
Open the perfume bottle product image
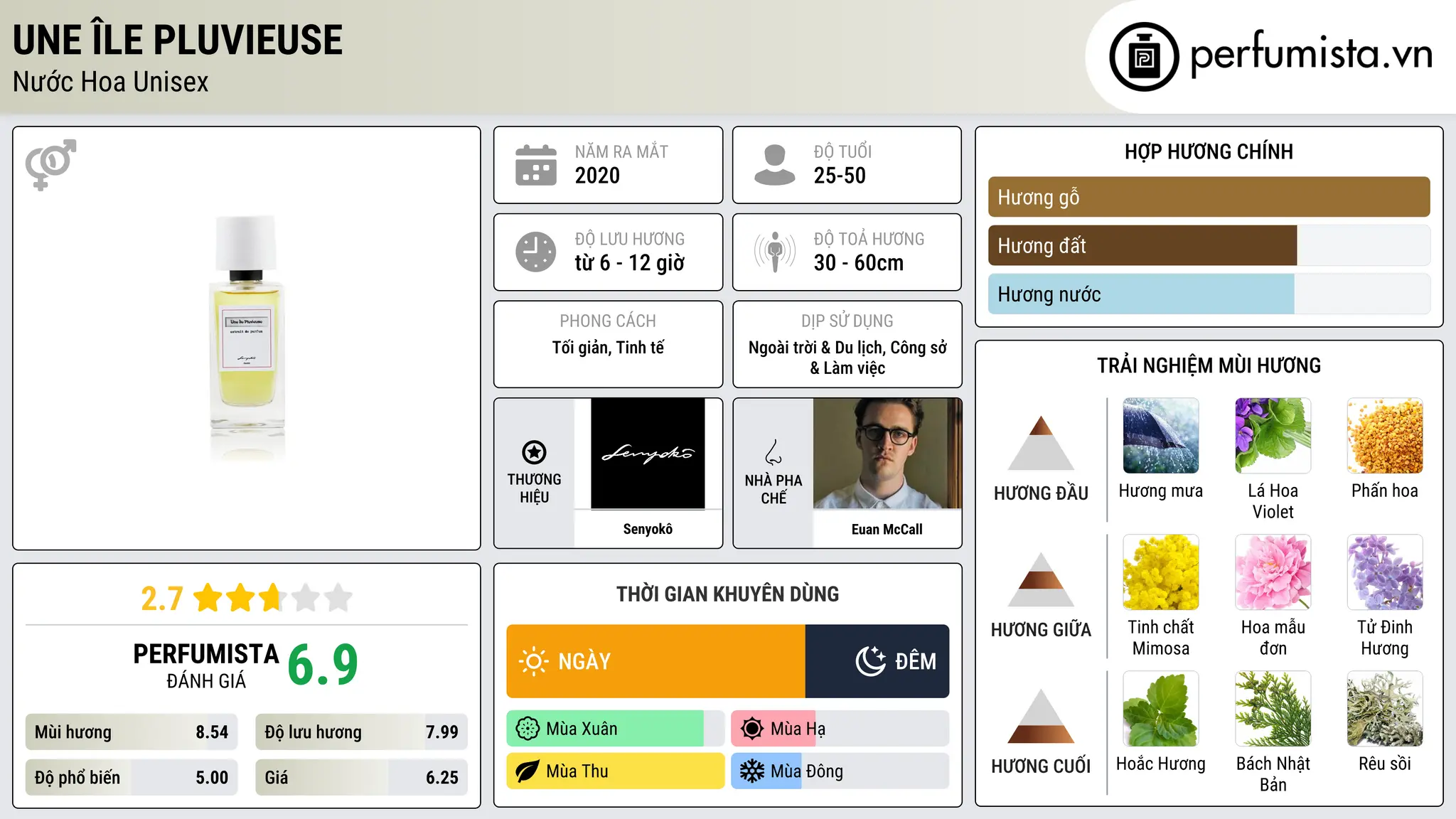[x=247, y=338]
